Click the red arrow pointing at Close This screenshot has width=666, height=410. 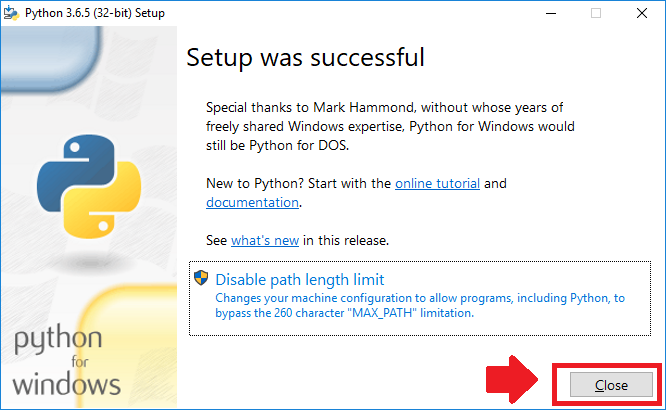pyautogui.click(x=512, y=379)
